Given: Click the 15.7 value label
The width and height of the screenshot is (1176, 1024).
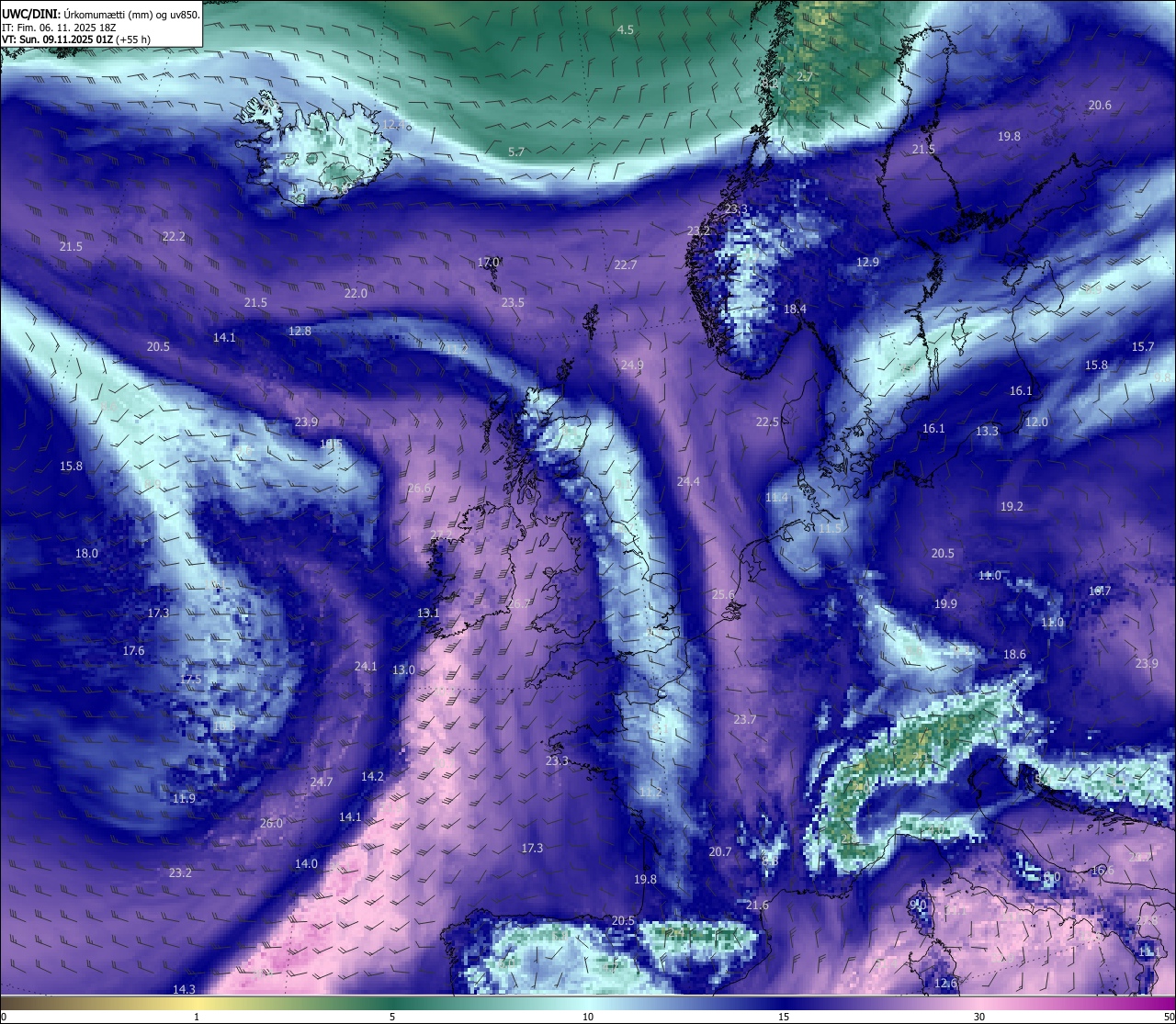Looking at the screenshot, I should point(1143,347).
